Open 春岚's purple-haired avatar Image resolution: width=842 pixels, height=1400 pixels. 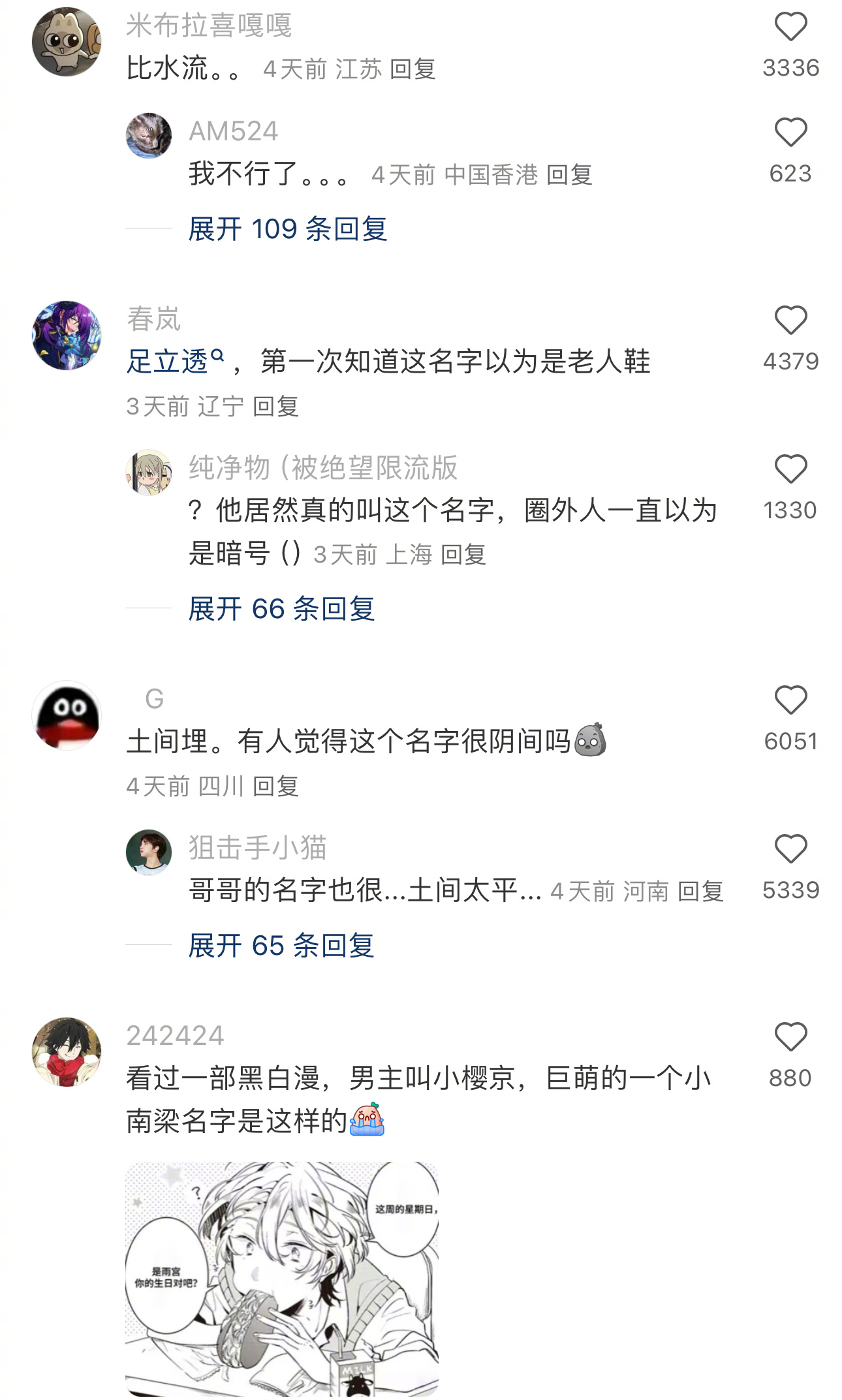pos(67,335)
